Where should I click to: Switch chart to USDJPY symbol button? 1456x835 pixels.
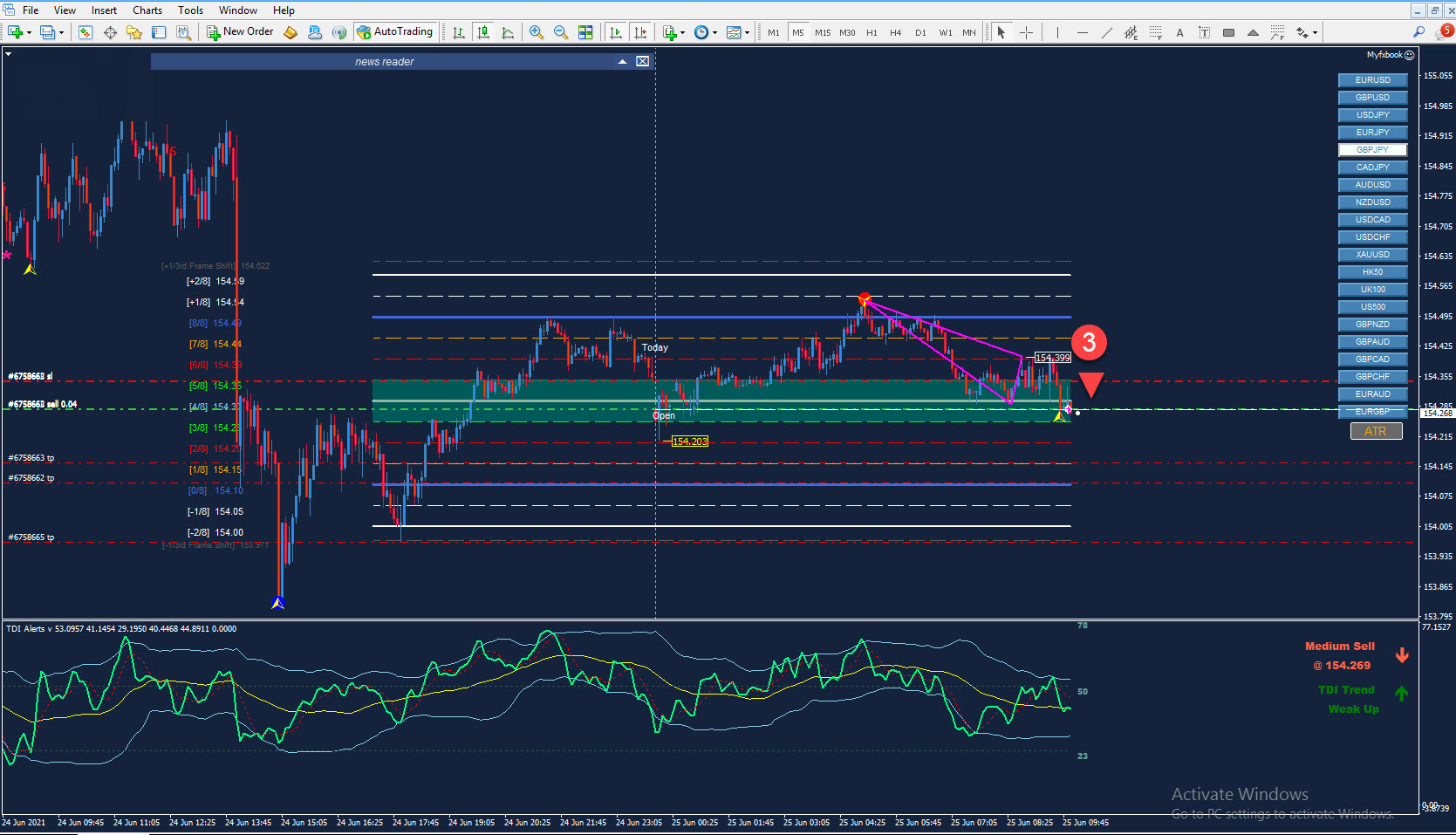click(x=1373, y=115)
